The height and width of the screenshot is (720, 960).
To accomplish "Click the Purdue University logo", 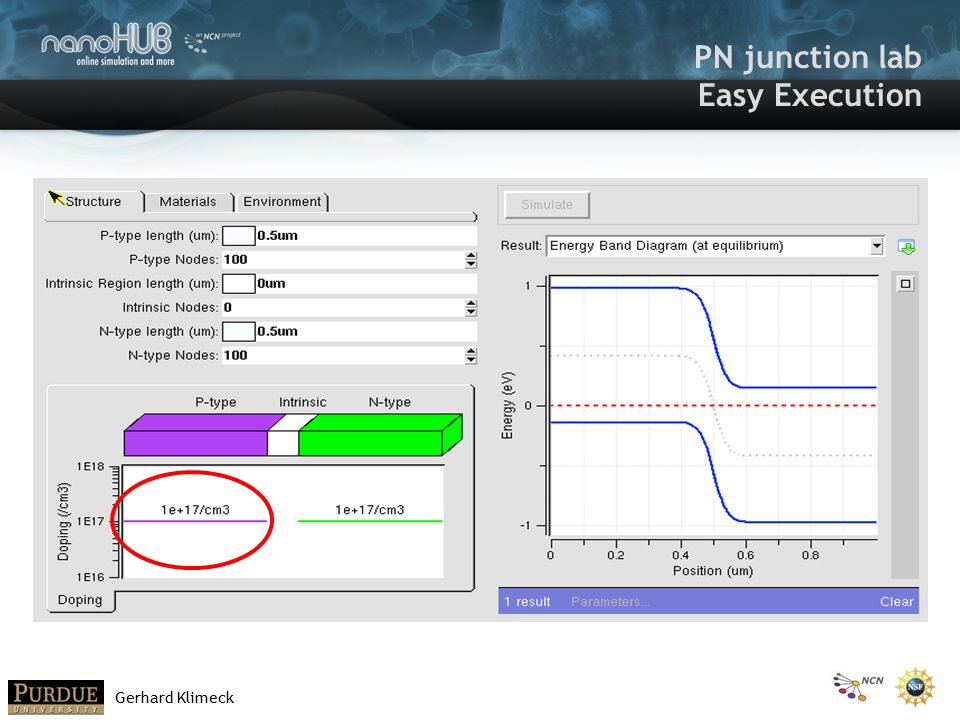I will point(56,697).
